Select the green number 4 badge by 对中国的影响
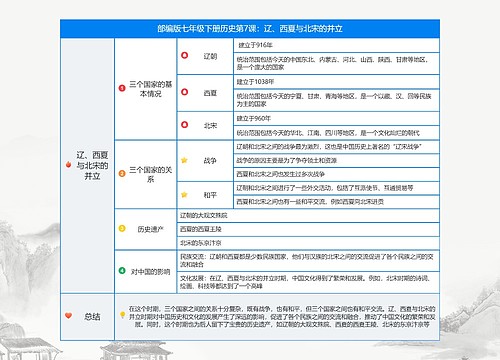 coord(122,270)
